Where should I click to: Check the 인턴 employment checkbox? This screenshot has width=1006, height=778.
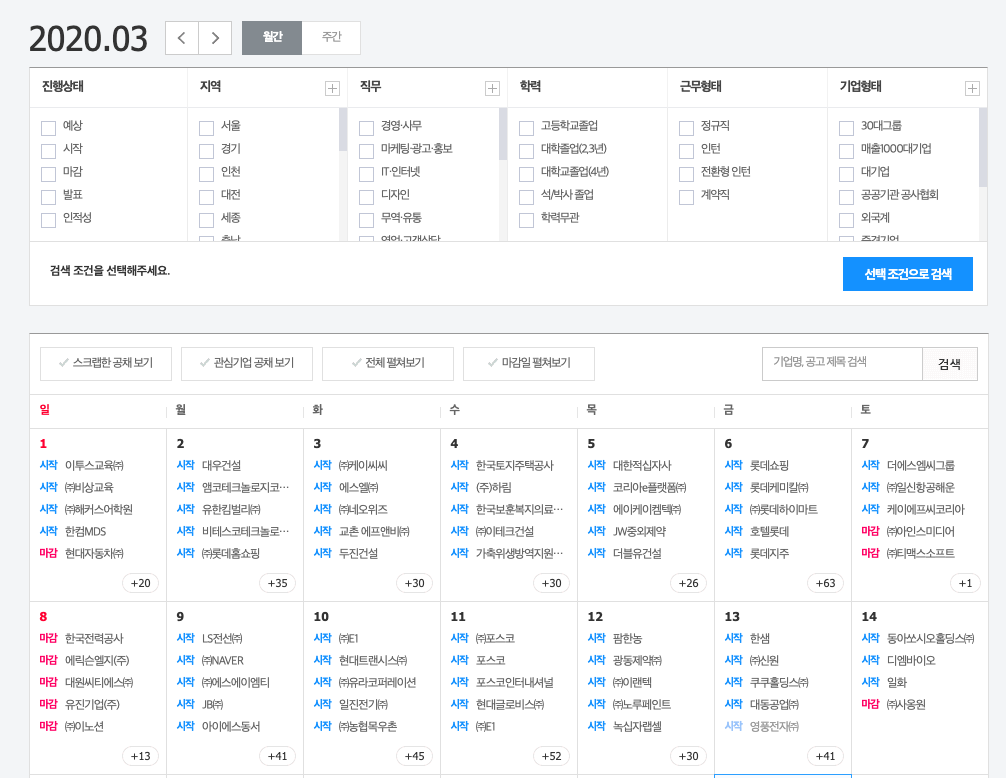pos(686,151)
